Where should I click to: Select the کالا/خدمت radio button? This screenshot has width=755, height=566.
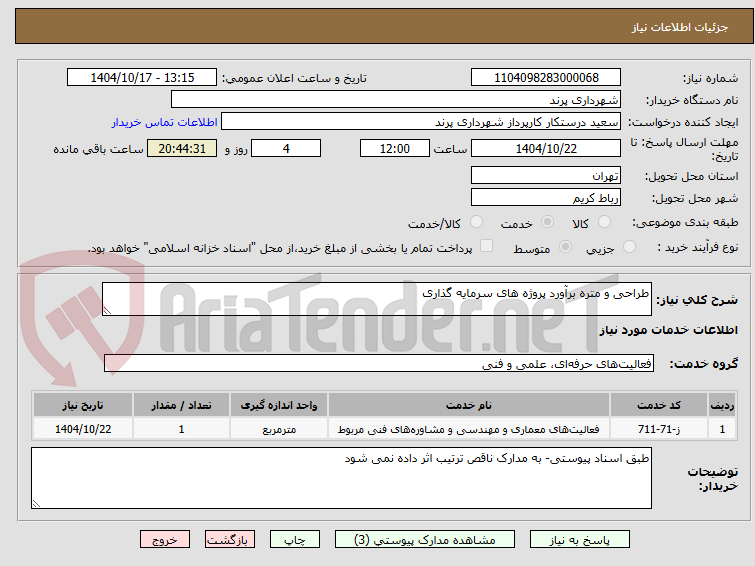[x=476, y=222]
